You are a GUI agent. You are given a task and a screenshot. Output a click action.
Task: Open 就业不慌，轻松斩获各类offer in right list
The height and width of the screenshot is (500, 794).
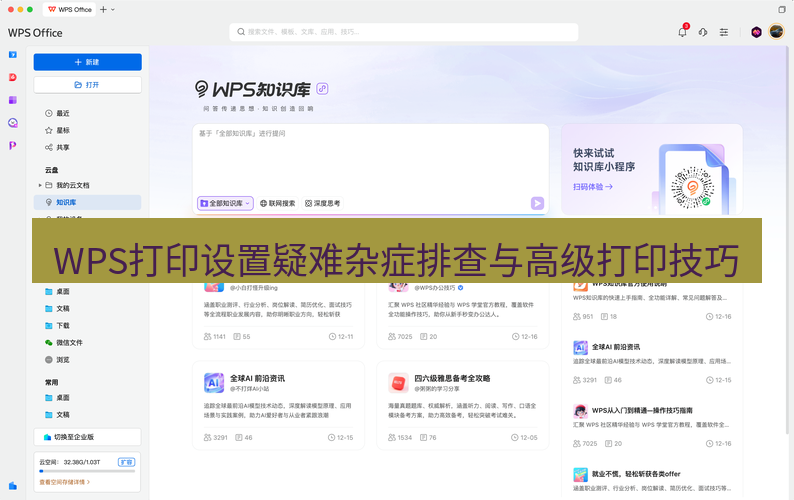[636, 474]
